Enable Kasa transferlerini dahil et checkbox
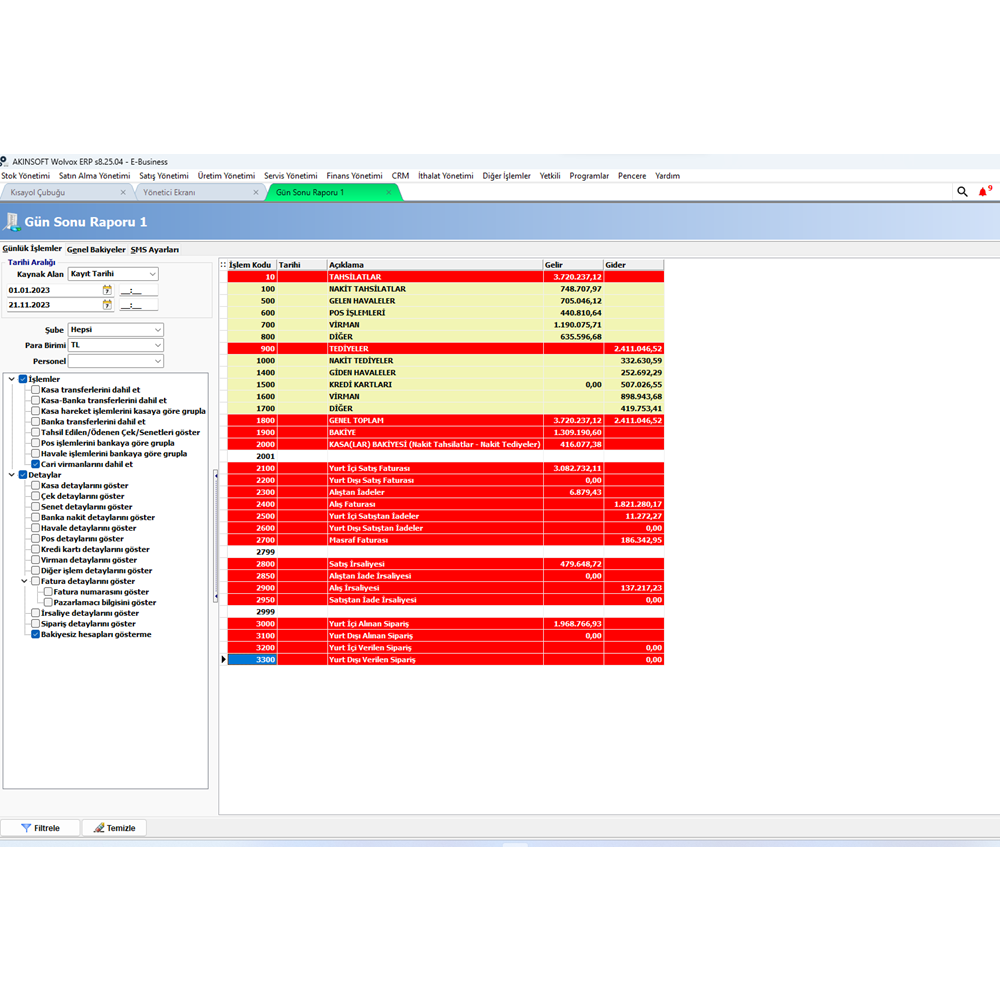 click(35, 390)
